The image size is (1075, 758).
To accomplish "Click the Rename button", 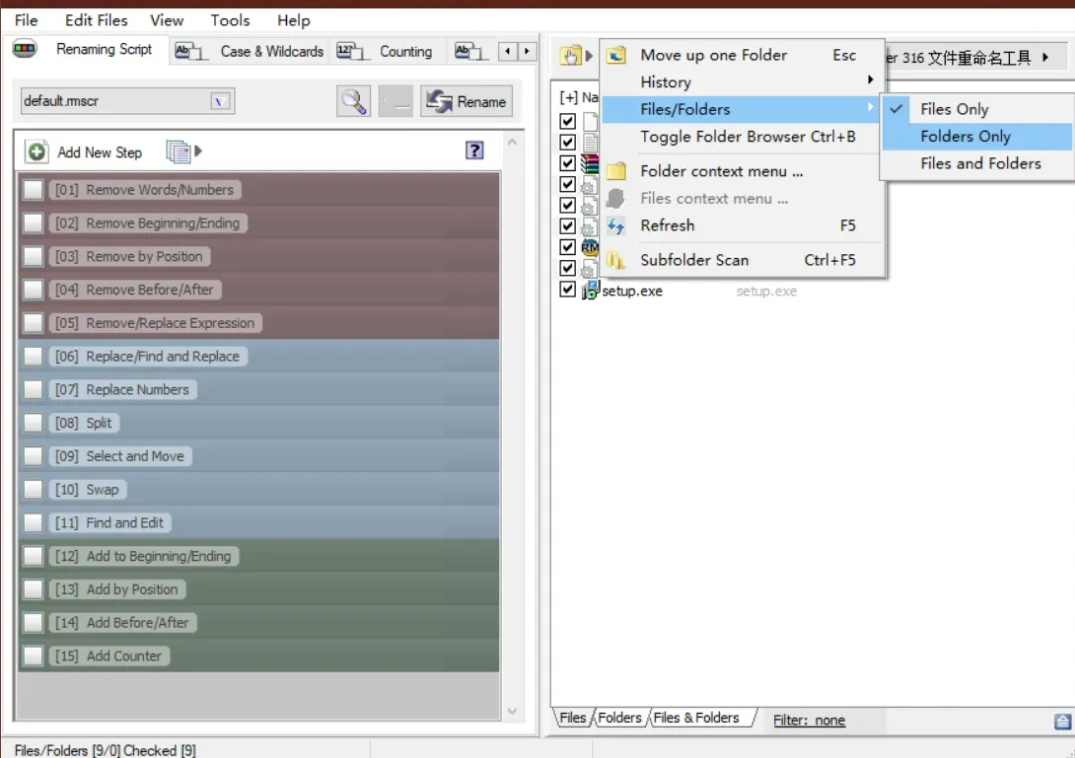I will (466, 101).
